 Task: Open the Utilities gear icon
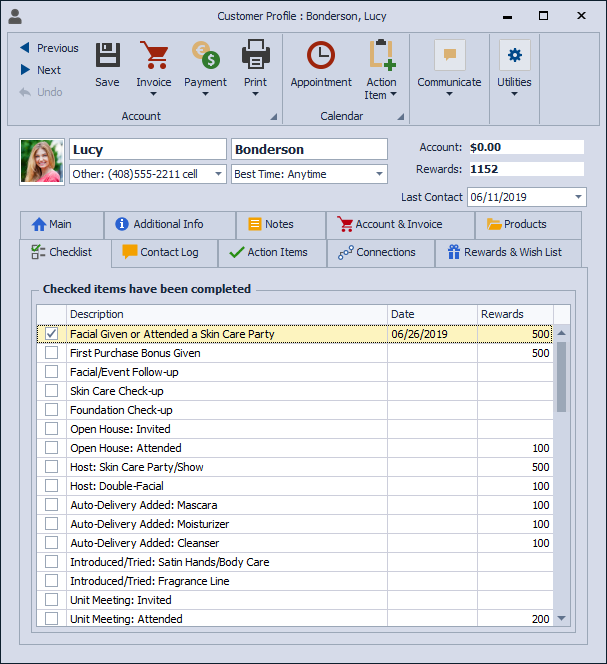515,55
